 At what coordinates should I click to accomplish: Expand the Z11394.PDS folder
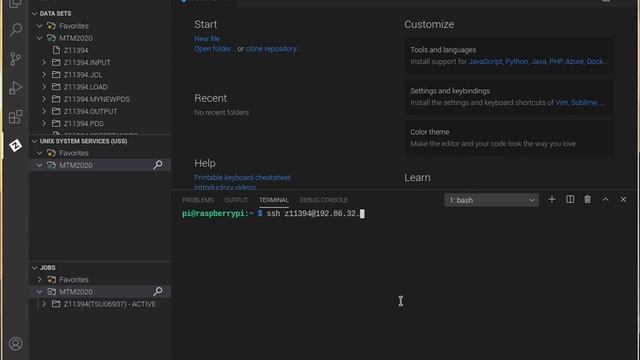click(x=44, y=124)
